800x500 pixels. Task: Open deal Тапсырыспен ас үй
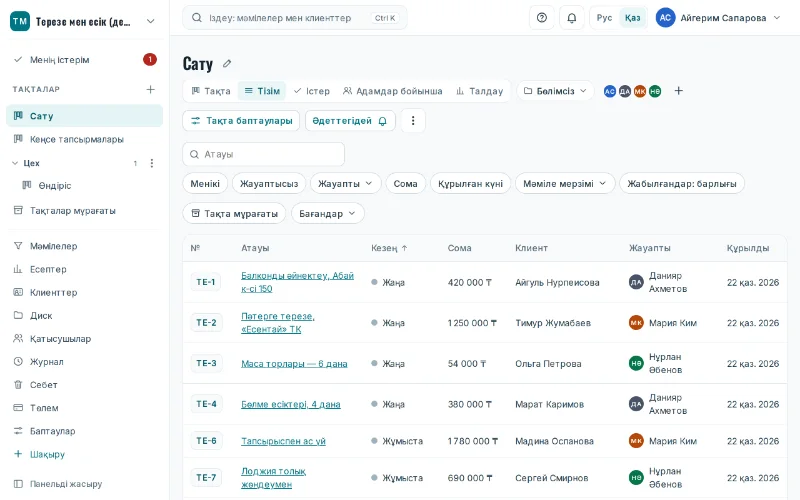tap(283, 441)
